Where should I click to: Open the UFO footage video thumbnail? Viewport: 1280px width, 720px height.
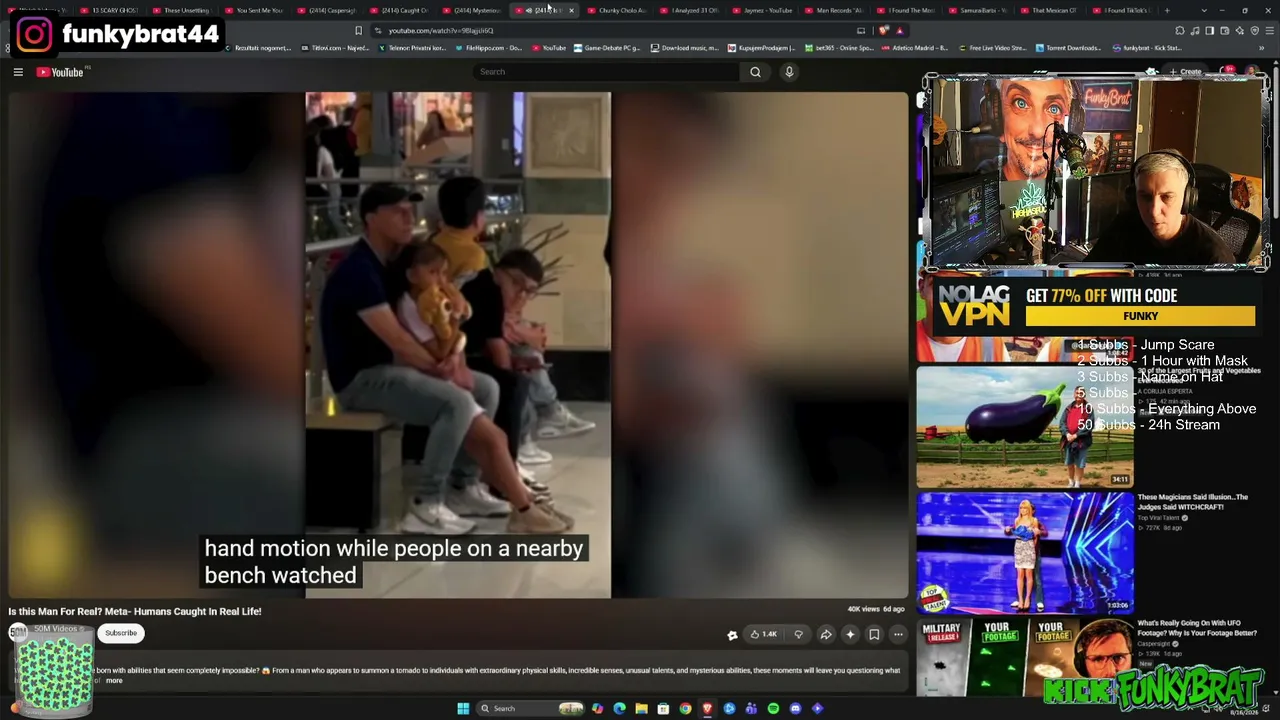click(x=1025, y=658)
